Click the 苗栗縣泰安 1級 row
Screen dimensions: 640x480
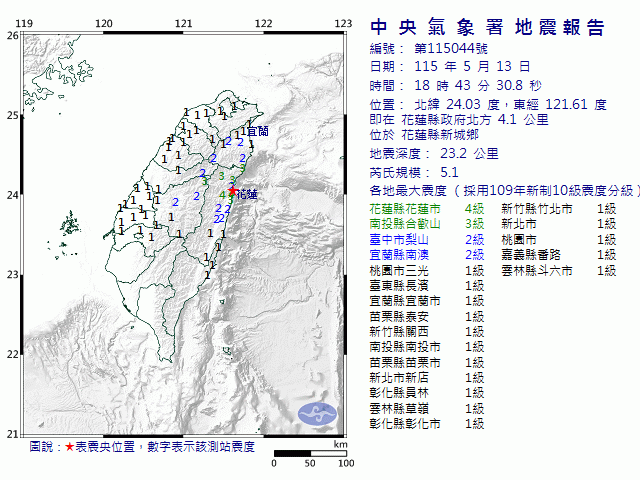(x=427, y=317)
